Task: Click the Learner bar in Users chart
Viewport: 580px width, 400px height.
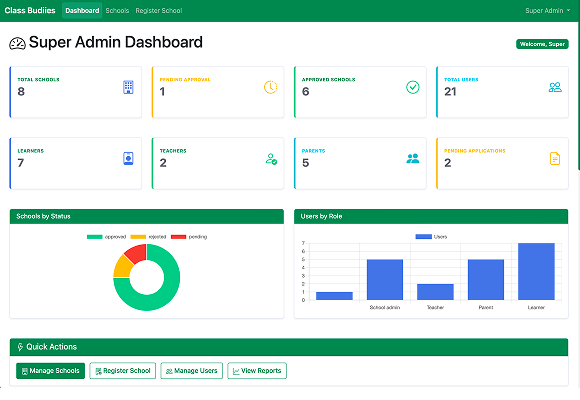Action: (536, 271)
